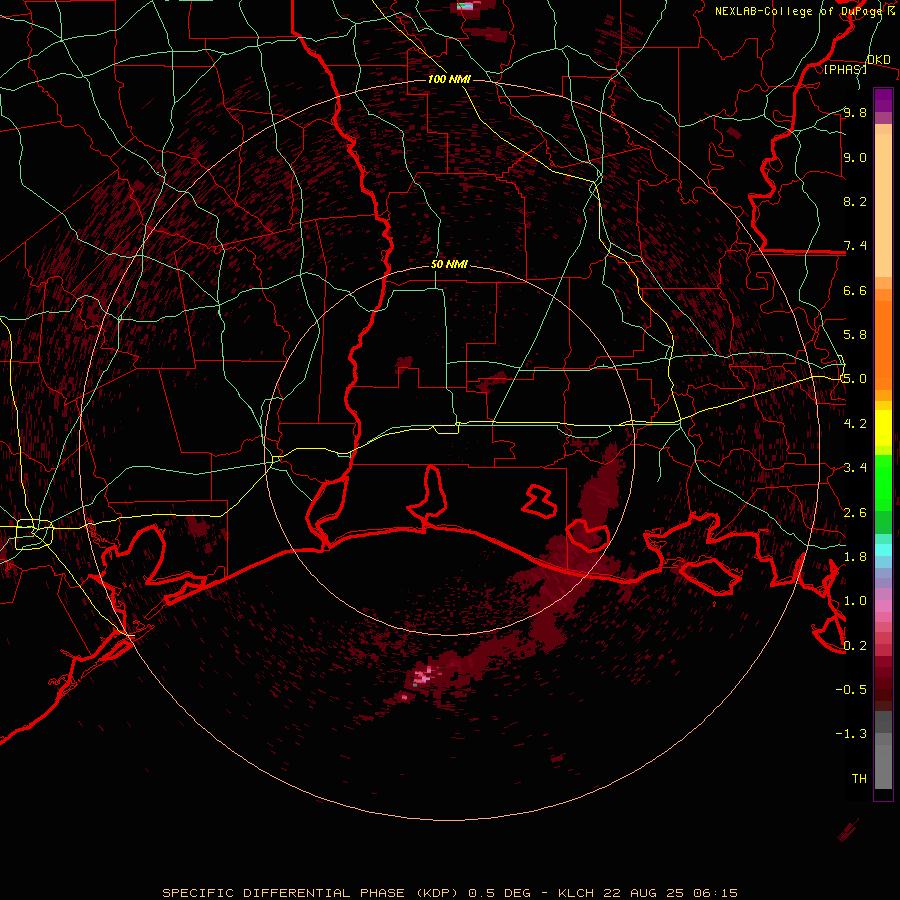Click the -0.5 scale value

click(851, 690)
